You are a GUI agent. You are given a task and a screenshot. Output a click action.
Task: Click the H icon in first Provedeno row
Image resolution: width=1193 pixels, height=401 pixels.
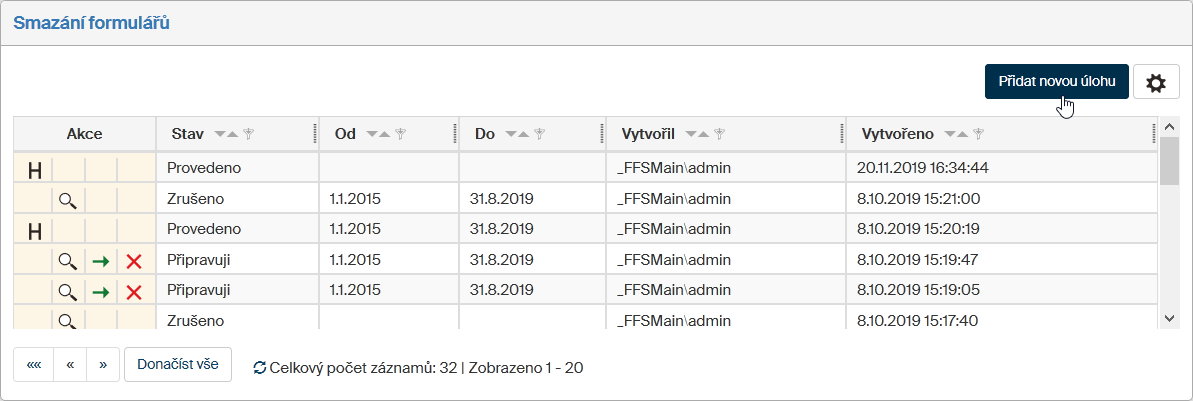pyautogui.click(x=34, y=169)
